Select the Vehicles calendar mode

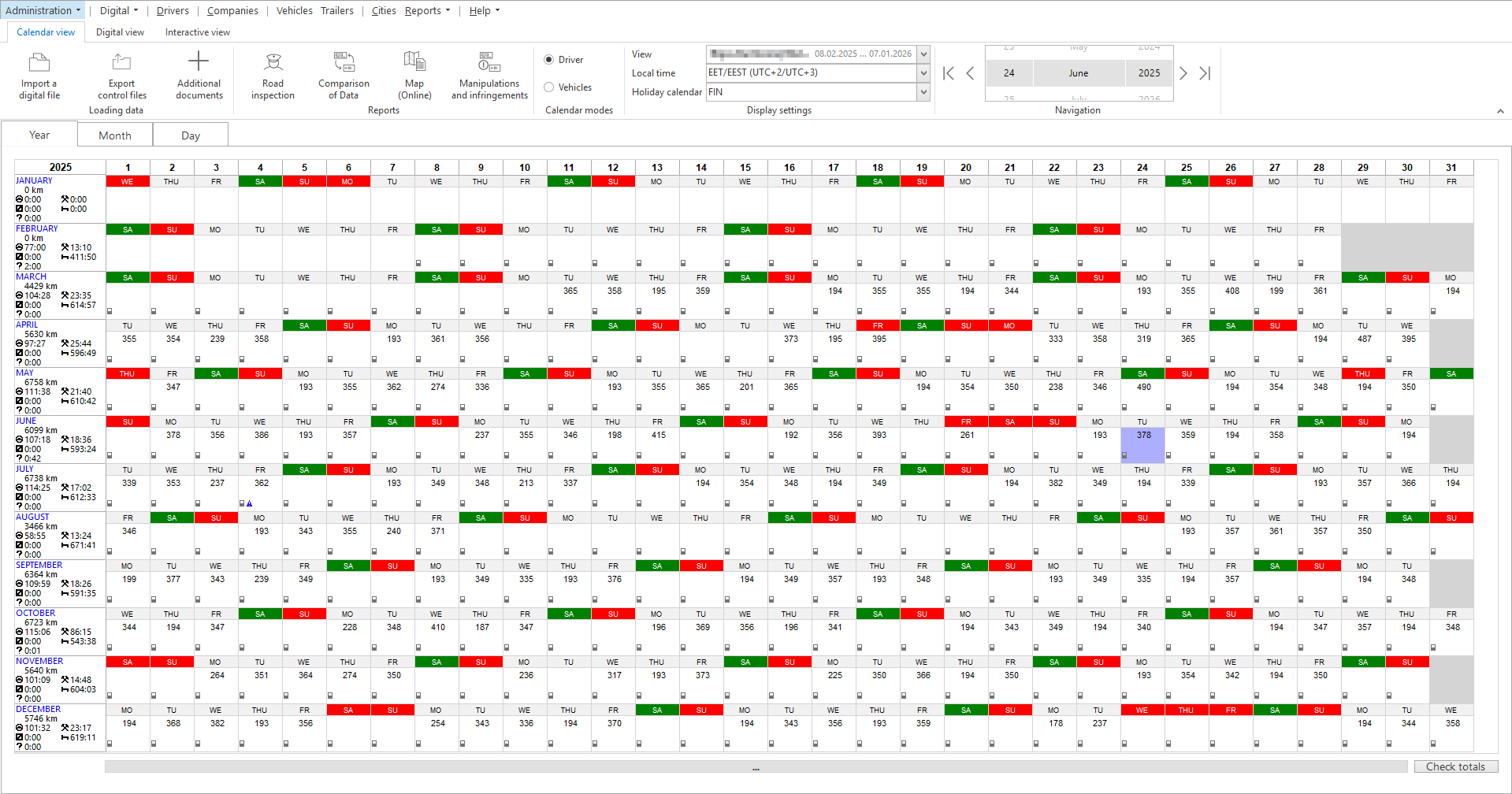568,87
